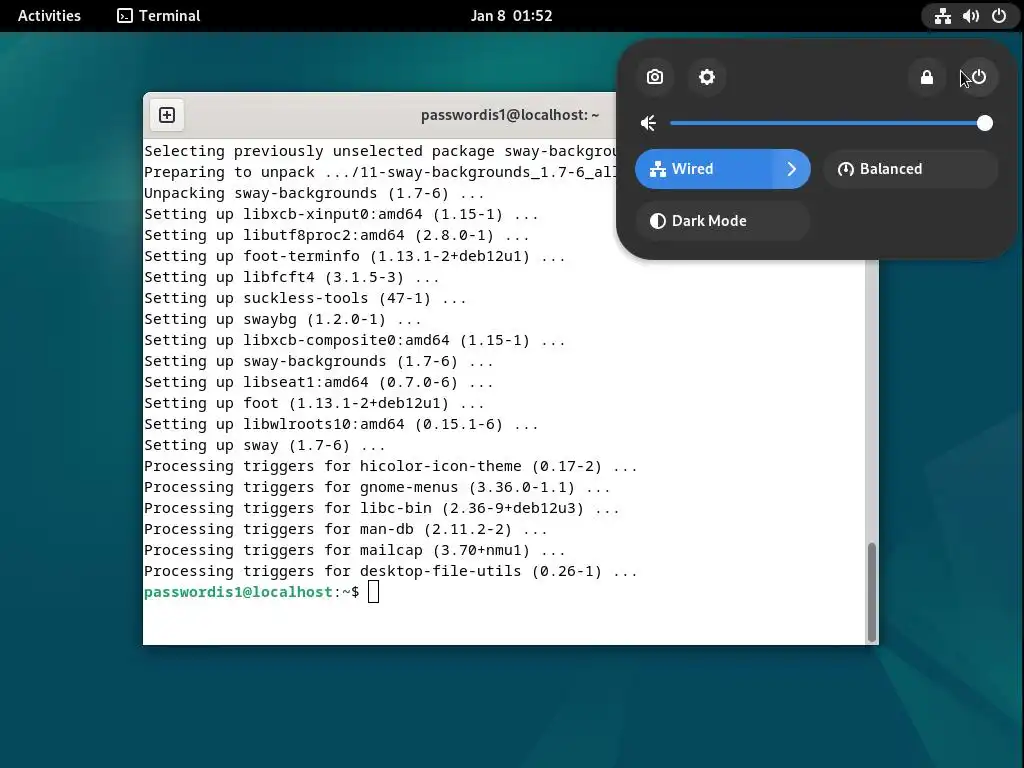Click 'Processing triggers for mailcap' line
The width and height of the screenshot is (1024, 768).
(355, 550)
